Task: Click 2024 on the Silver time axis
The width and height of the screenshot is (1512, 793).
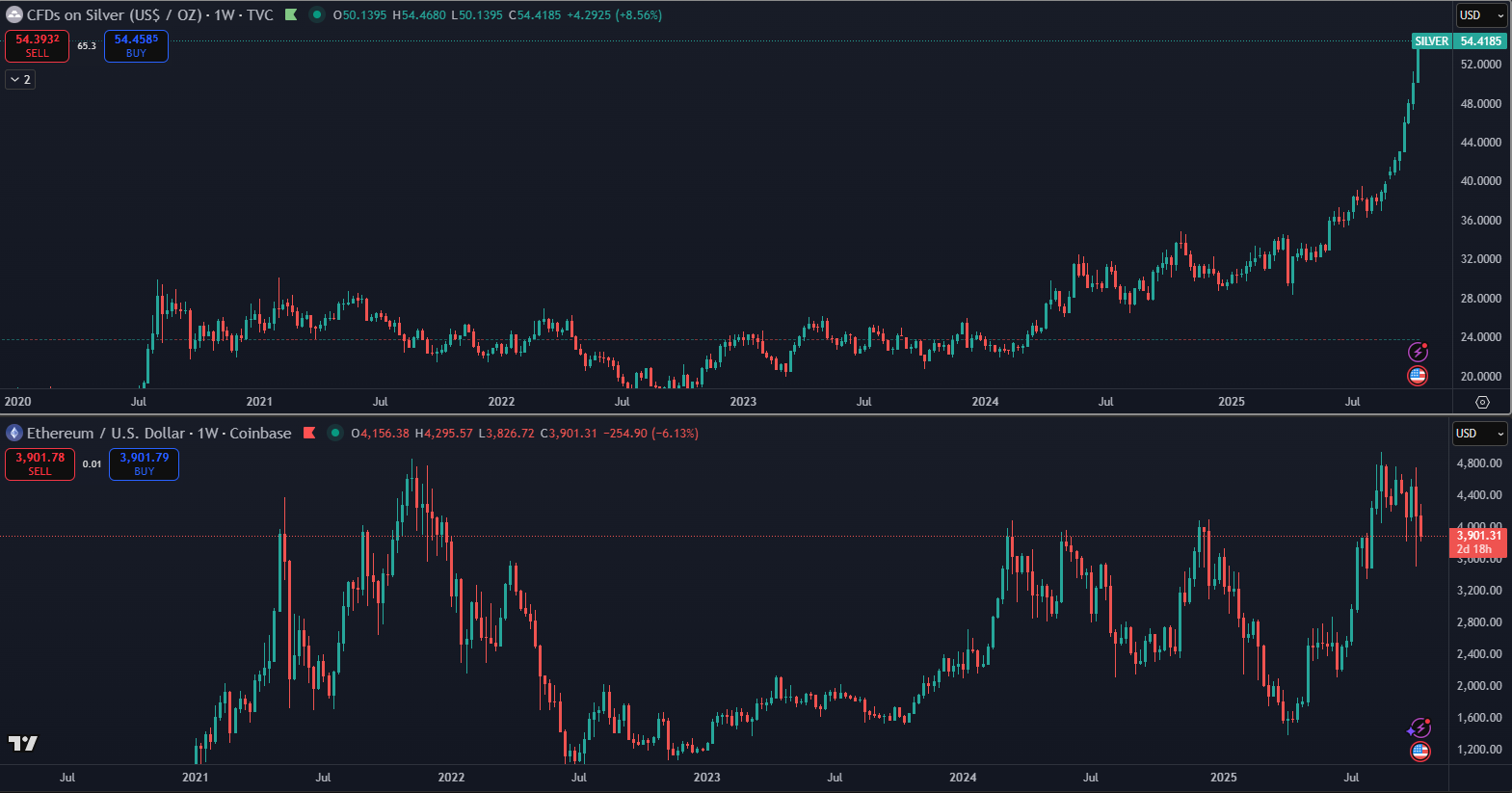Action: tap(985, 402)
